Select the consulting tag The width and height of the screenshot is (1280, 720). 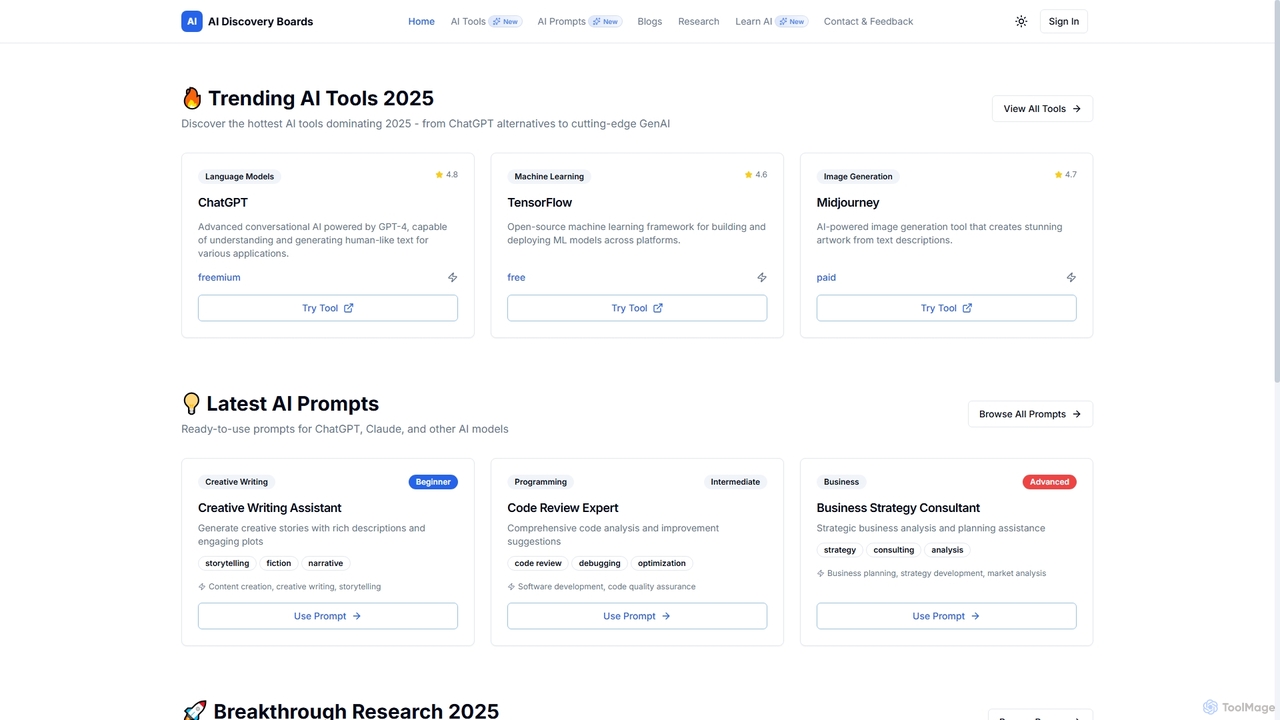pyautogui.click(x=894, y=550)
